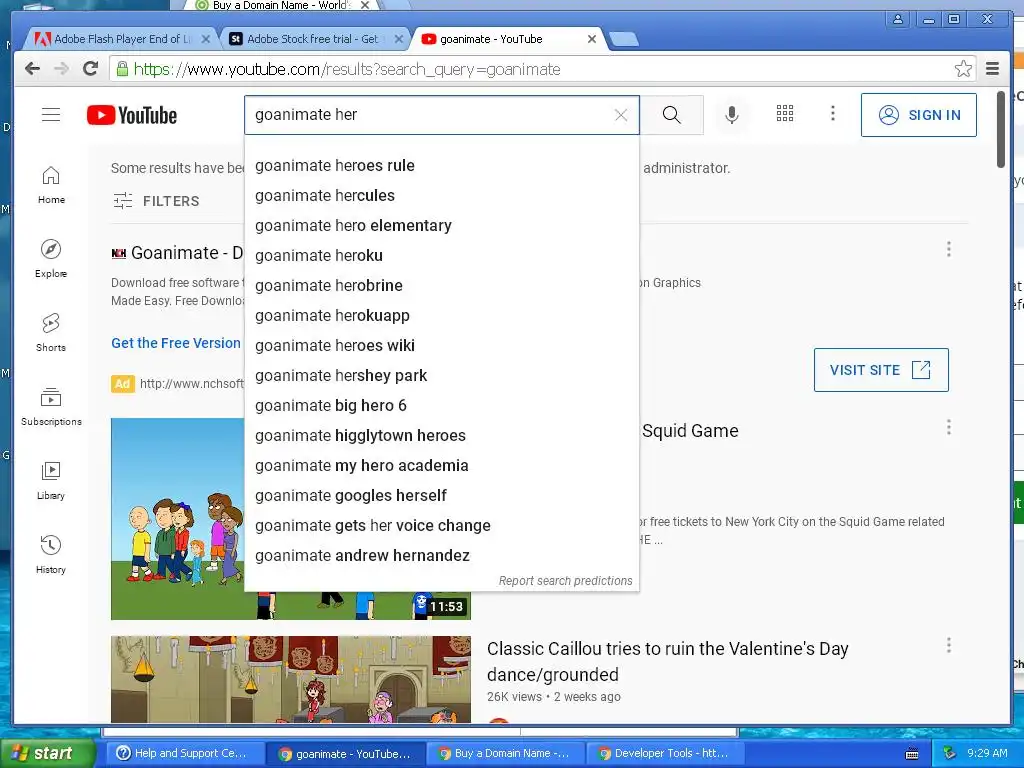
Task: Select suggestion 'goanimate herokuapp'
Action: click(x=442, y=316)
